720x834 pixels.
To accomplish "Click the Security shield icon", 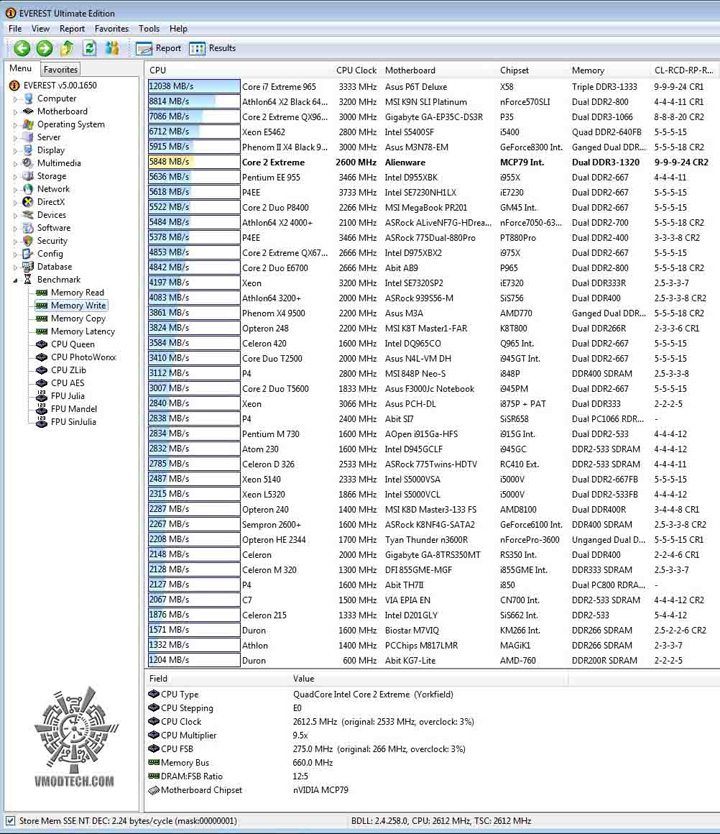I will click(x=28, y=241).
